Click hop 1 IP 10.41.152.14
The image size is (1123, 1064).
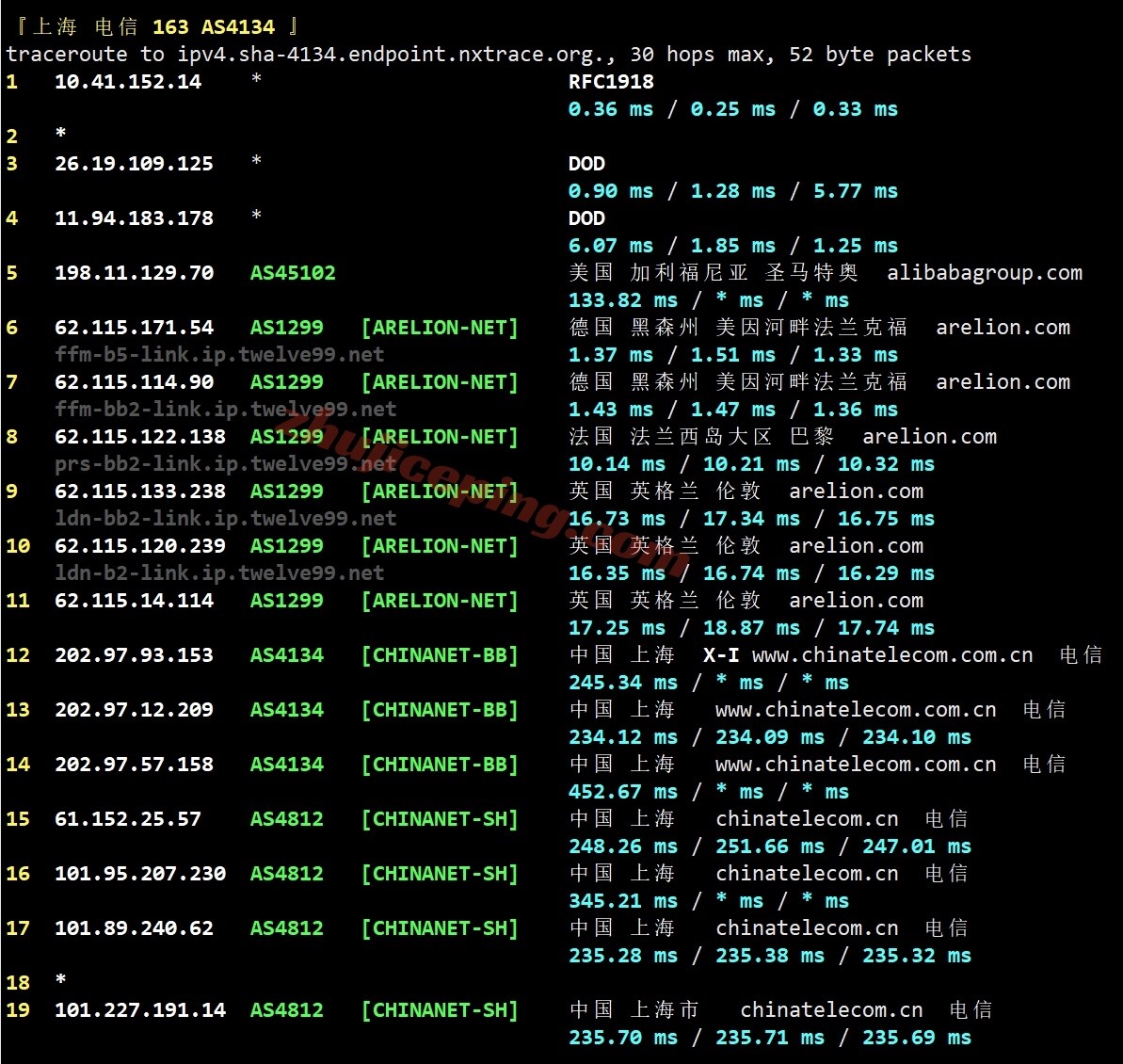click(128, 82)
